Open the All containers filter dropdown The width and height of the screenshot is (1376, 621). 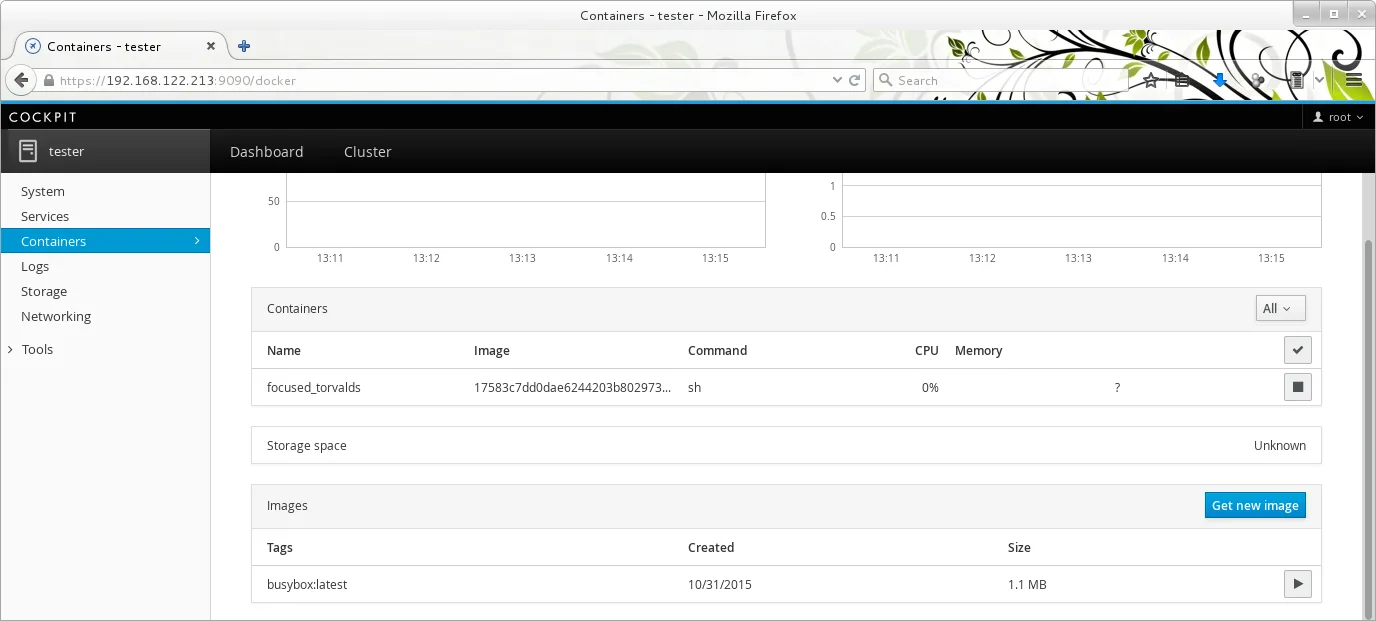tap(1280, 308)
